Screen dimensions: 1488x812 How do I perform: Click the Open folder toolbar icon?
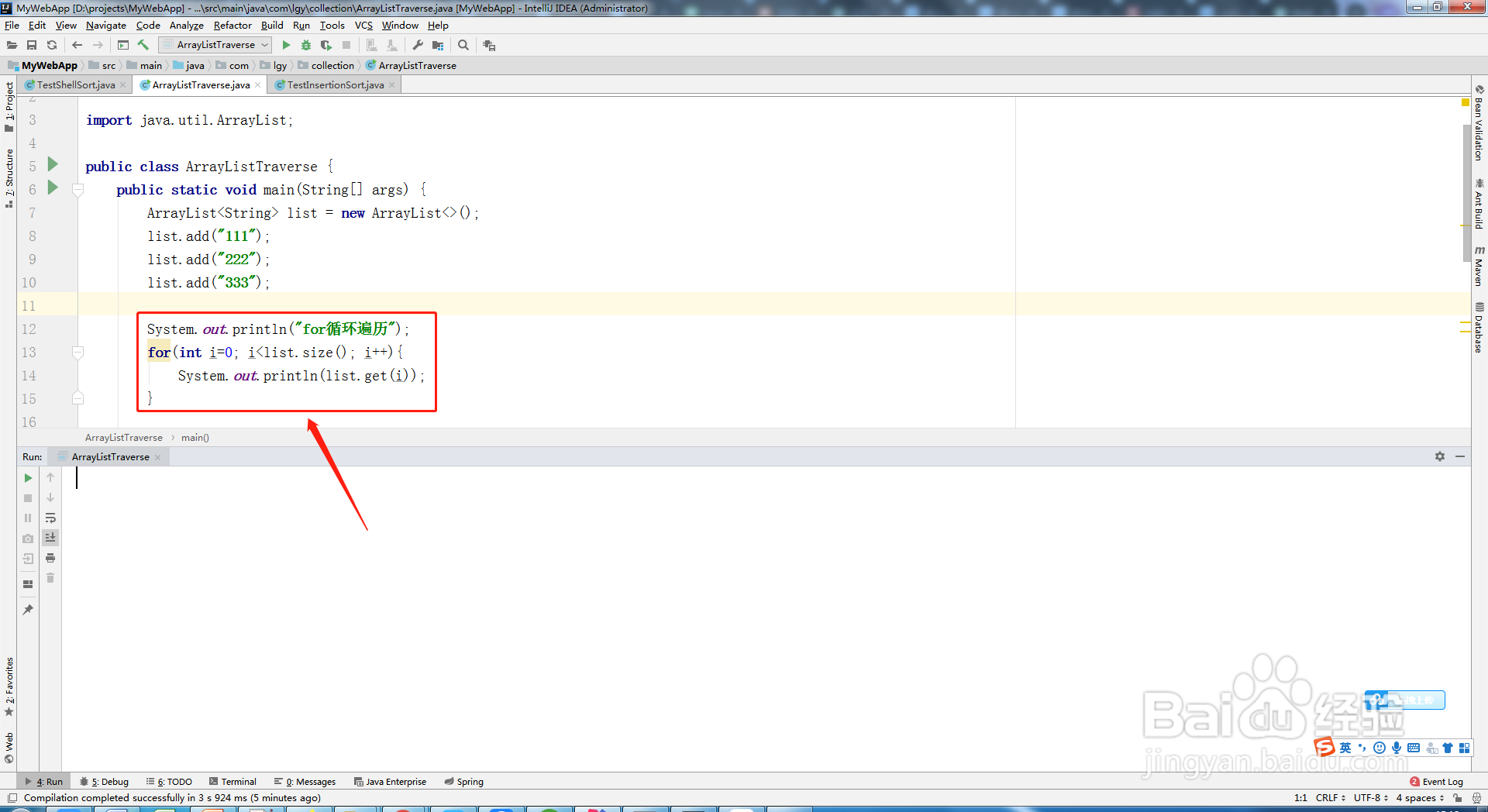pyautogui.click(x=12, y=45)
